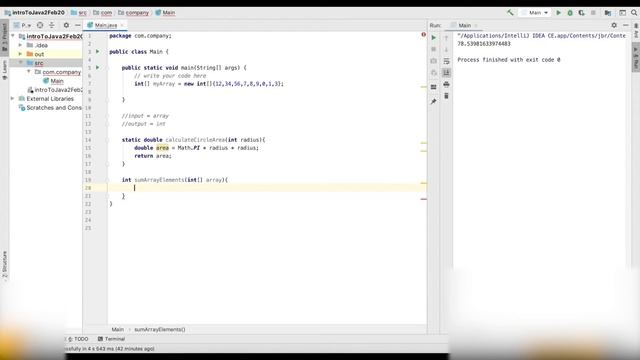This screenshot has width=640, height=360.
Task: Open the Main run configuration dropdown
Action: (535, 13)
